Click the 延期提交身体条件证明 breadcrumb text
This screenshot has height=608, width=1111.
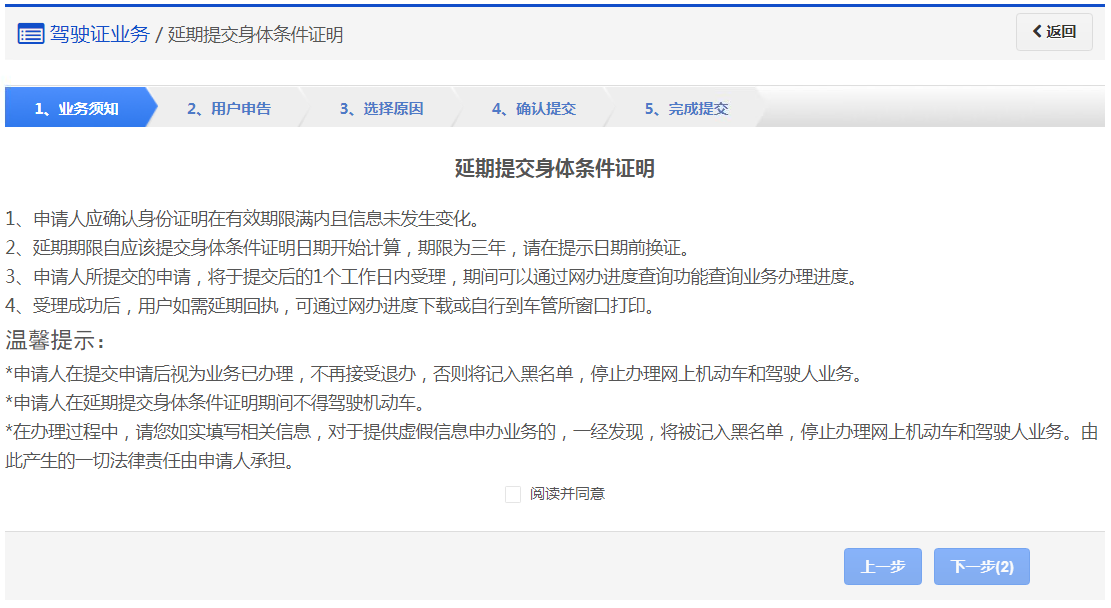click(255, 35)
